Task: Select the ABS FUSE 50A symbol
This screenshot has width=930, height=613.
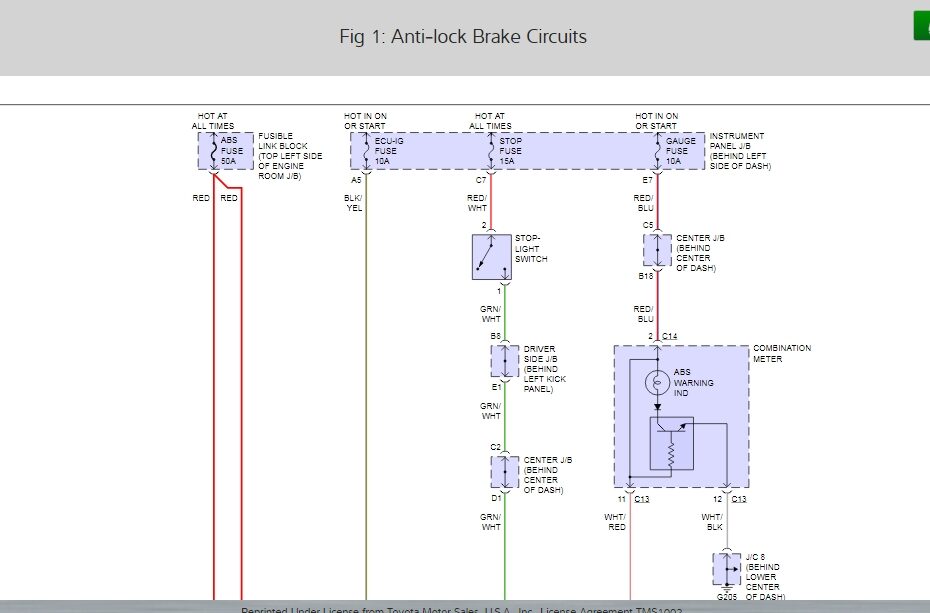Action: click(225, 151)
